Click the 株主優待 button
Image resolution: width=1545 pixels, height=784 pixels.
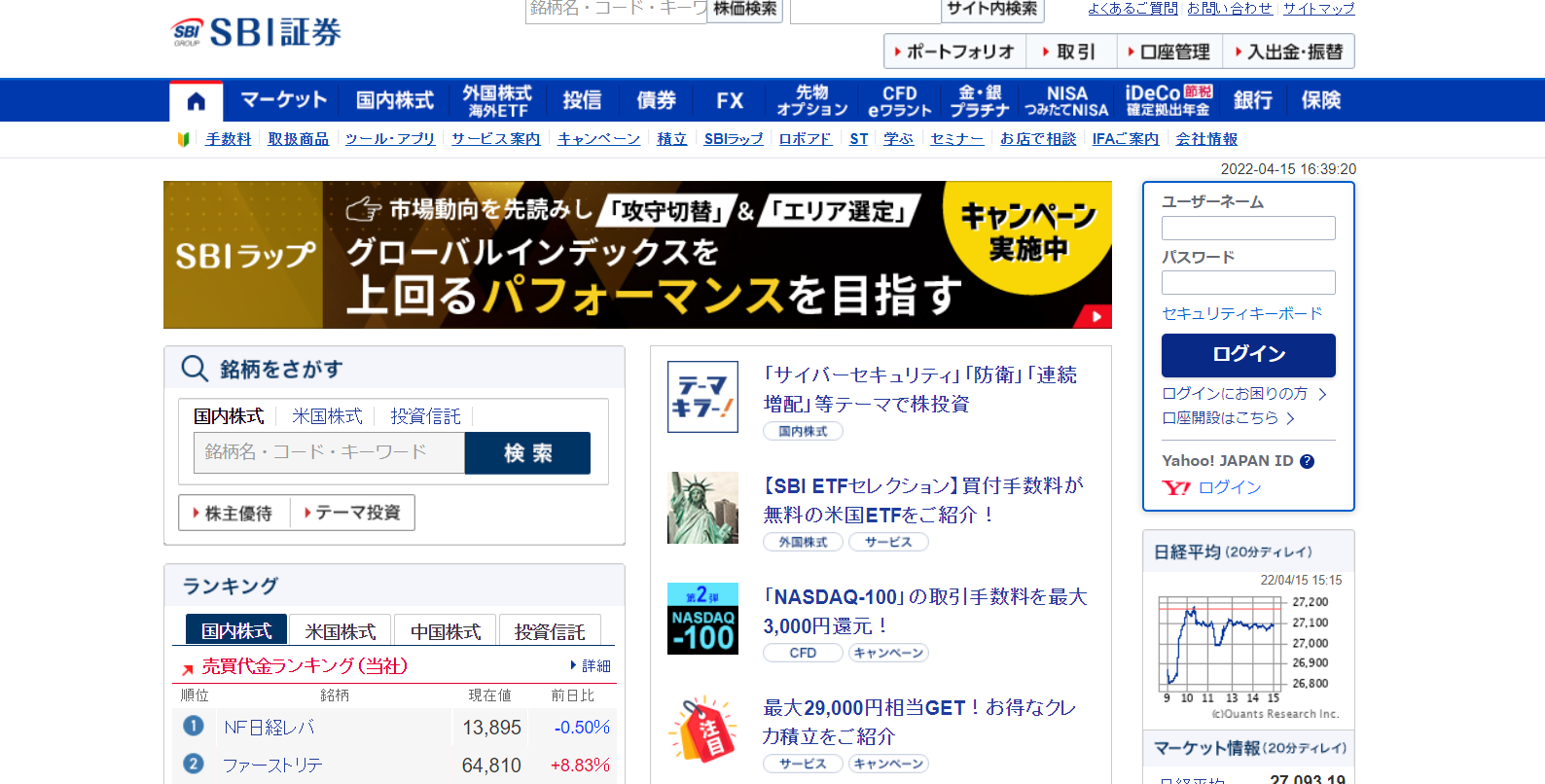(x=234, y=513)
